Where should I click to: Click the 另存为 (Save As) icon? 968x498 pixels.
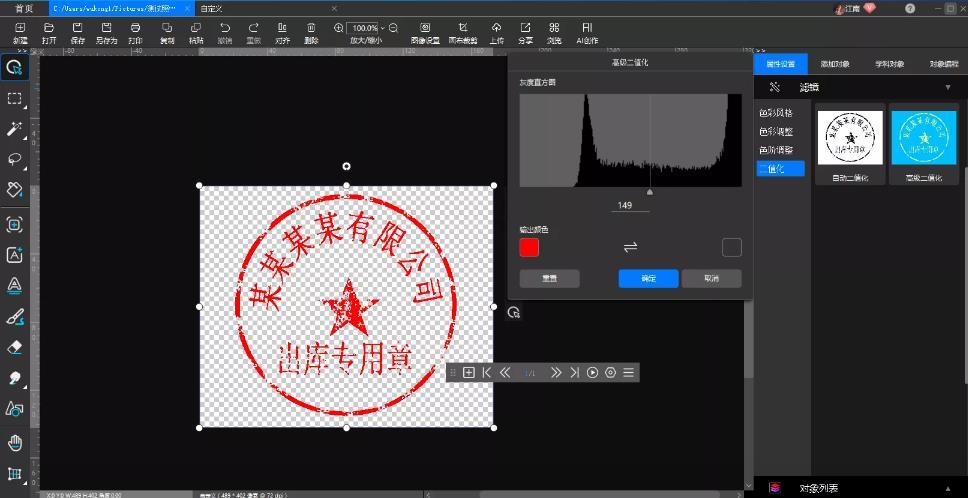106,28
